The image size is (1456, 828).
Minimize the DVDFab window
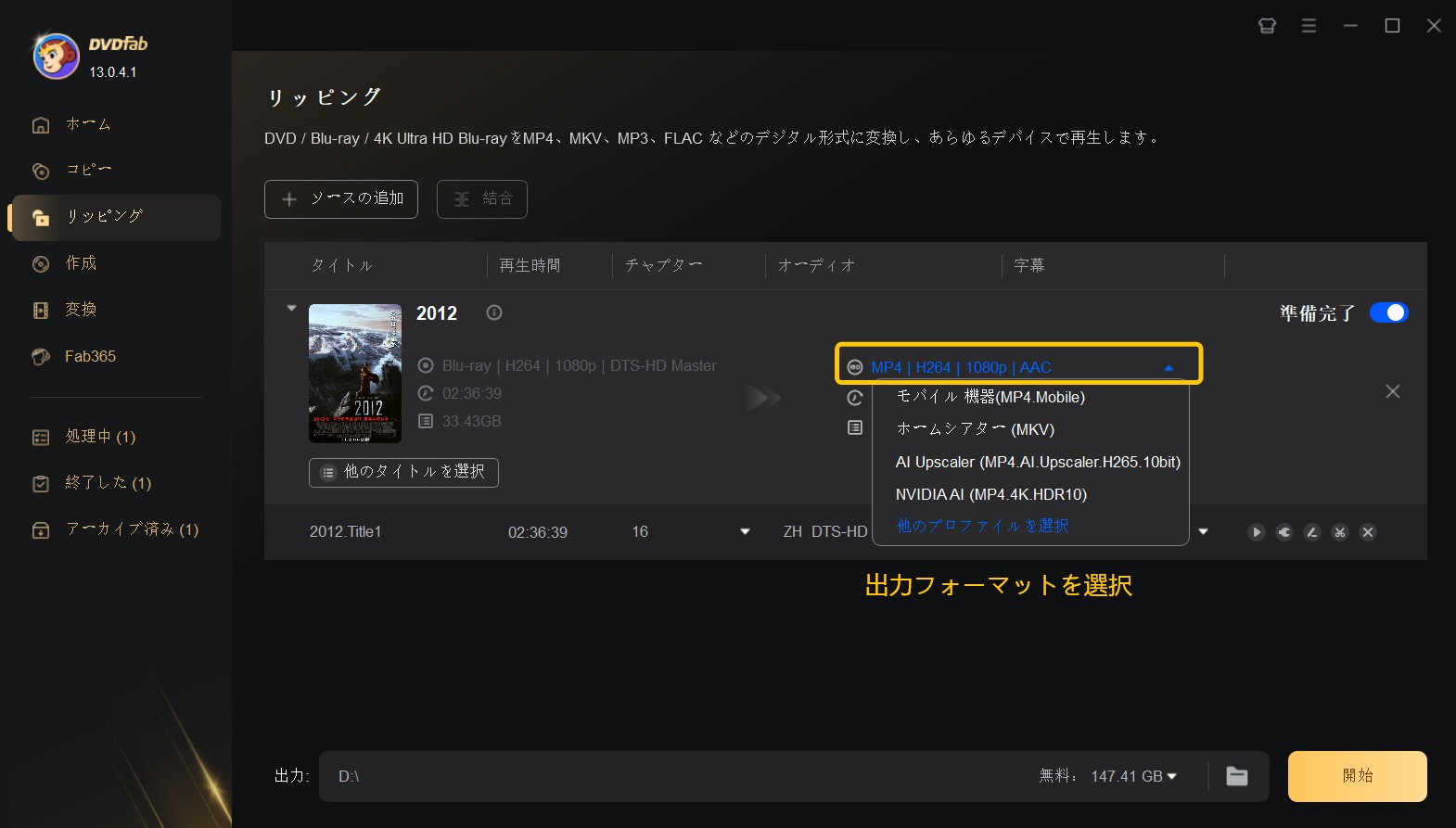click(x=1350, y=26)
